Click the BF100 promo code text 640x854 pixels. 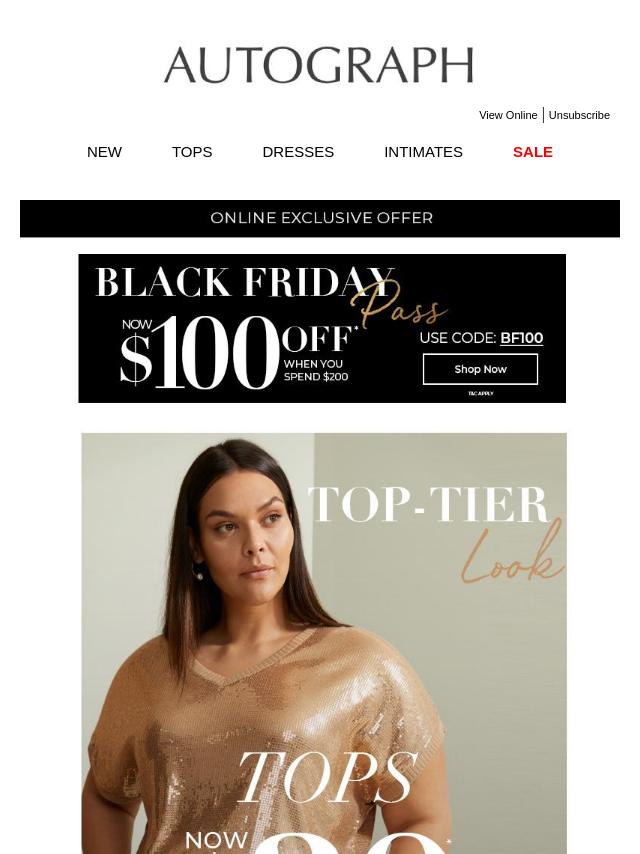(x=521, y=338)
